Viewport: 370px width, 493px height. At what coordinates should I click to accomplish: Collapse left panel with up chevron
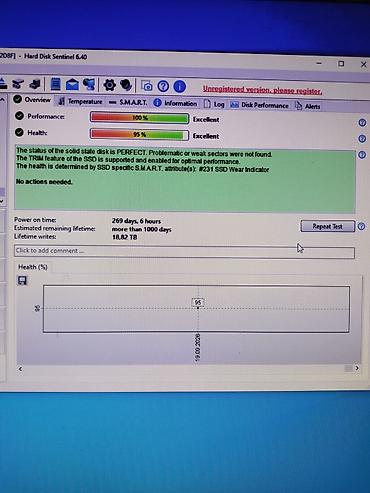pos(2,99)
